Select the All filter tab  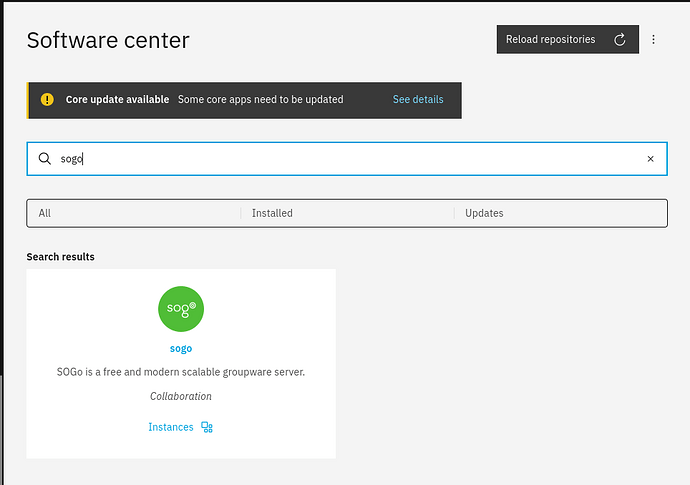pyautogui.click(x=133, y=213)
